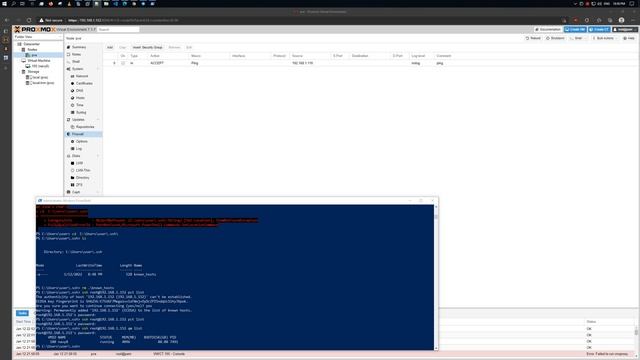Click the LVM-Thin icon entry
The image size is (640, 360).
click(73, 171)
